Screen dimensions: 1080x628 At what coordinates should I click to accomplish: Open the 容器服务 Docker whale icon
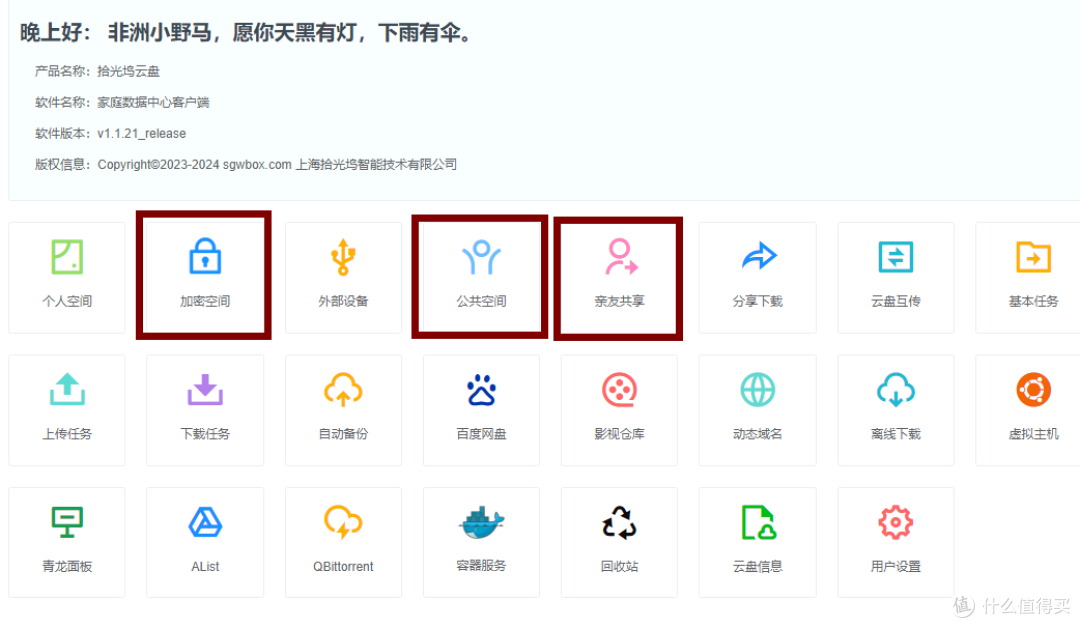point(481,523)
